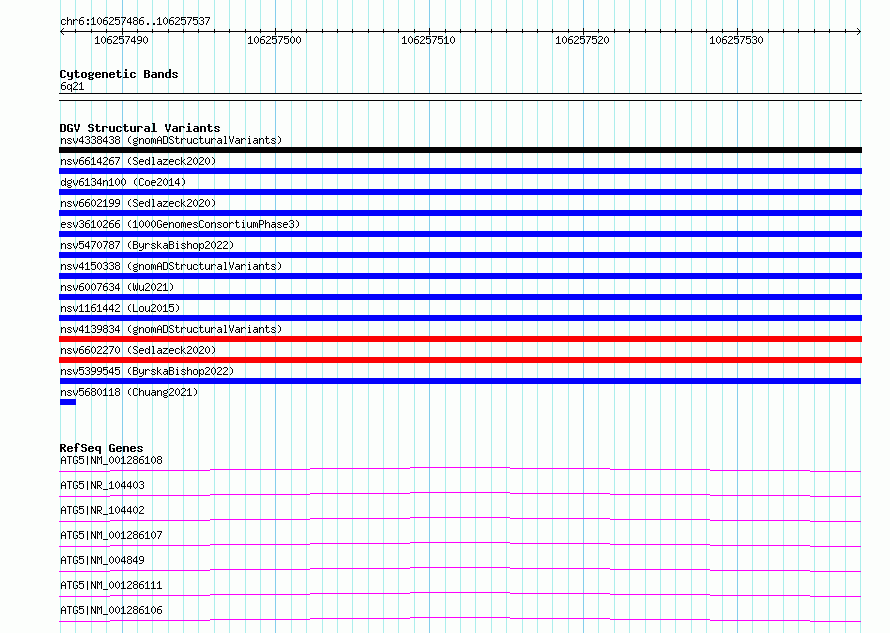Open transcript ATG5|NM_001286107
This screenshot has width=890, height=633.
111,535
